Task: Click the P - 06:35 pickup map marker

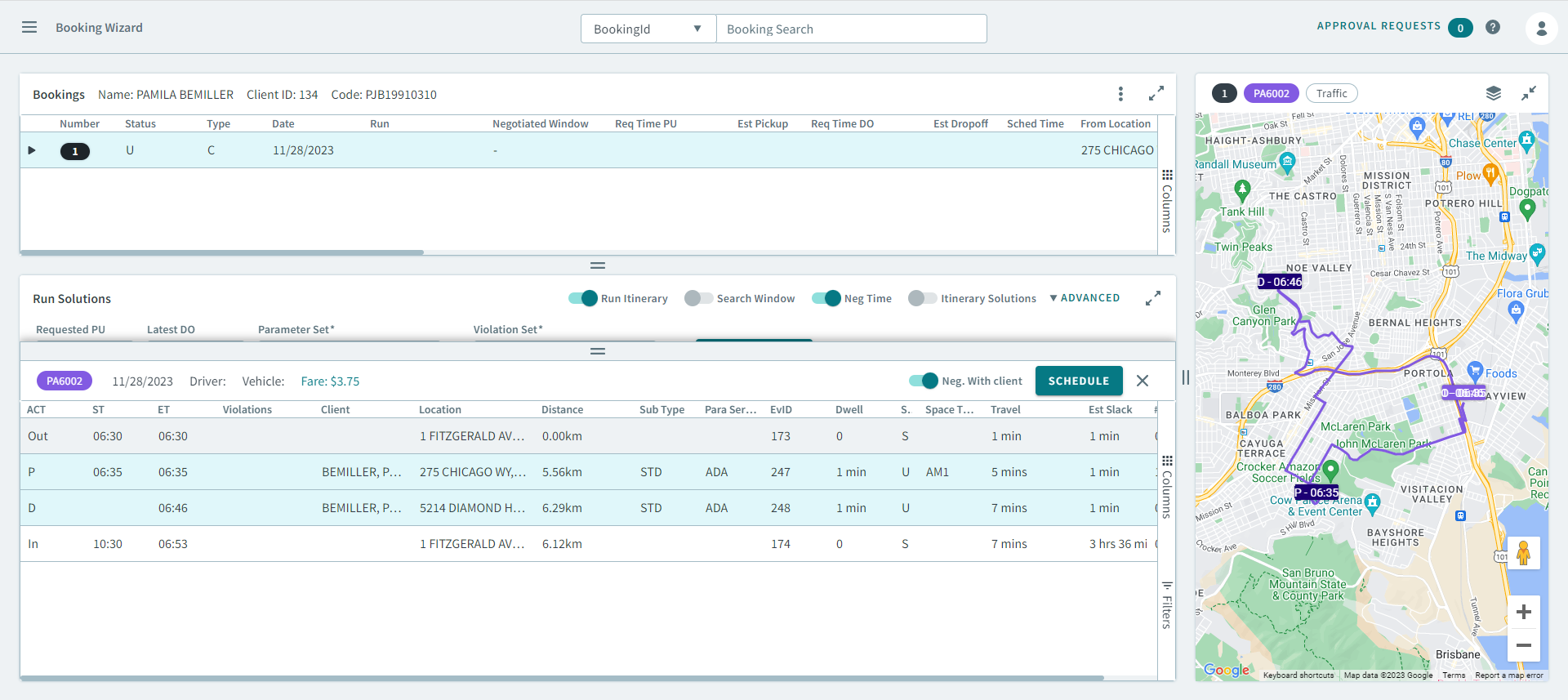Action: click(1317, 493)
